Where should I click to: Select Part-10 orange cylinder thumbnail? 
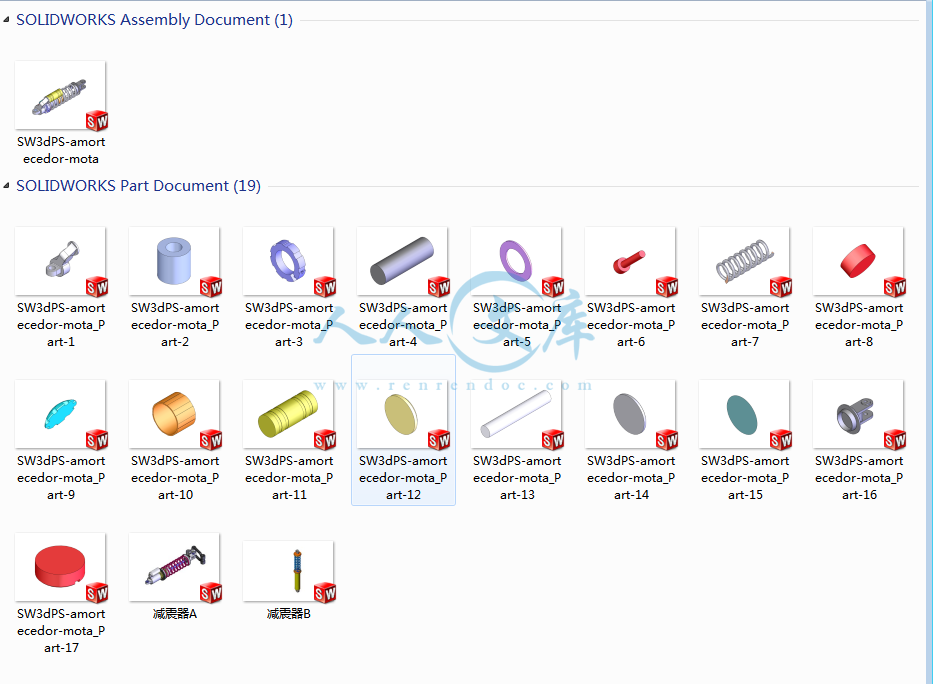[x=175, y=415]
